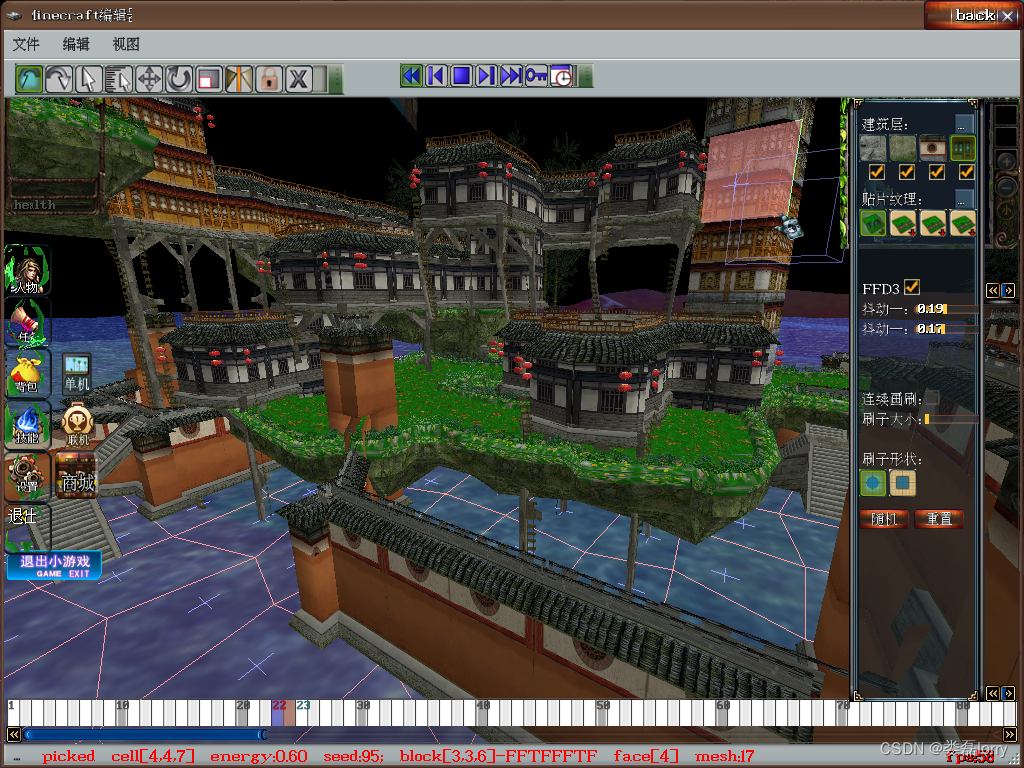
Task: Choose the square brush shape
Action: (903, 483)
